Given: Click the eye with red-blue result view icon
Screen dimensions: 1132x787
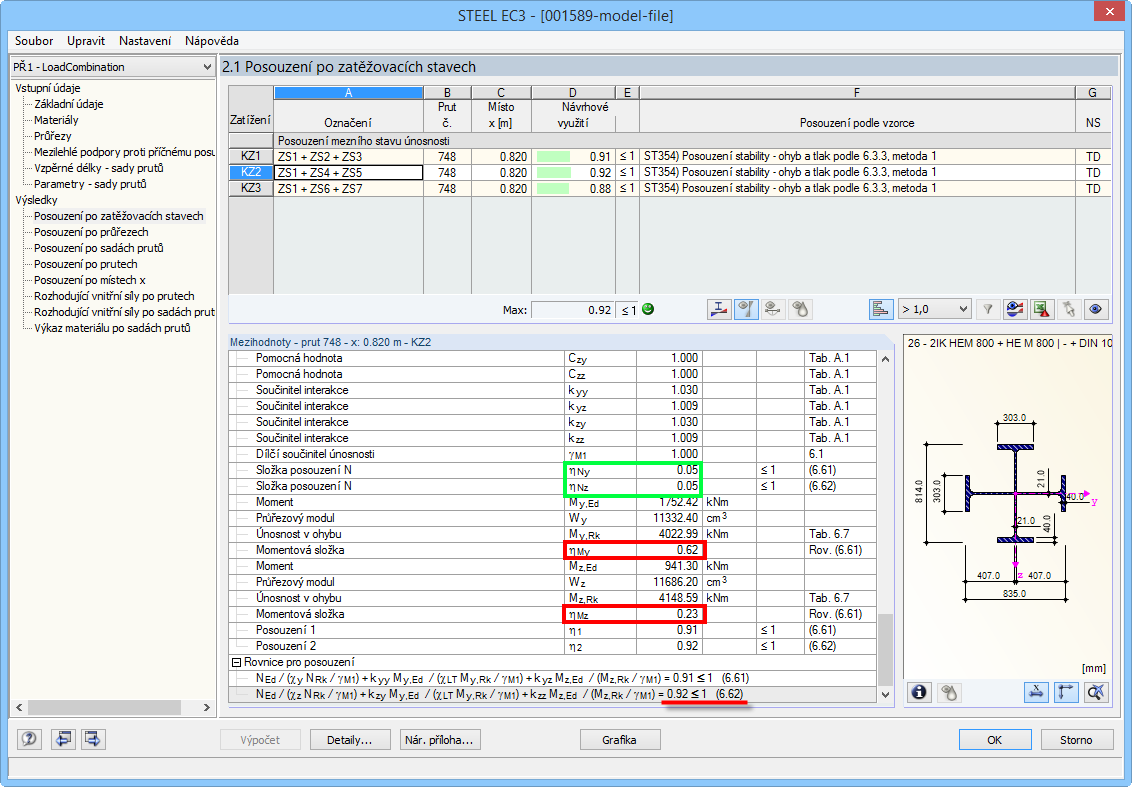Looking at the screenshot, I should coord(1014,310).
